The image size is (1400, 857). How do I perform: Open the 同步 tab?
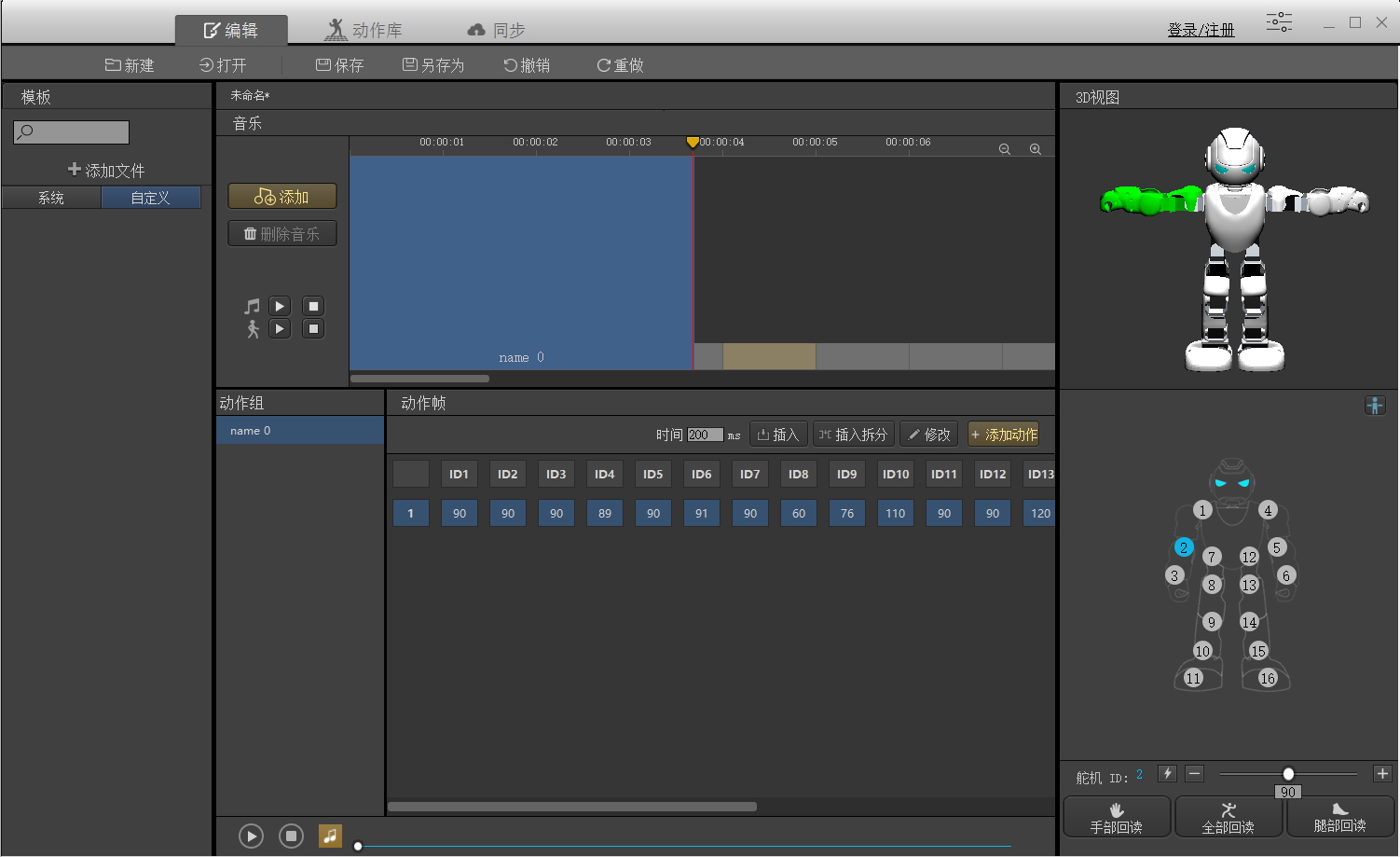pyautogui.click(x=497, y=30)
